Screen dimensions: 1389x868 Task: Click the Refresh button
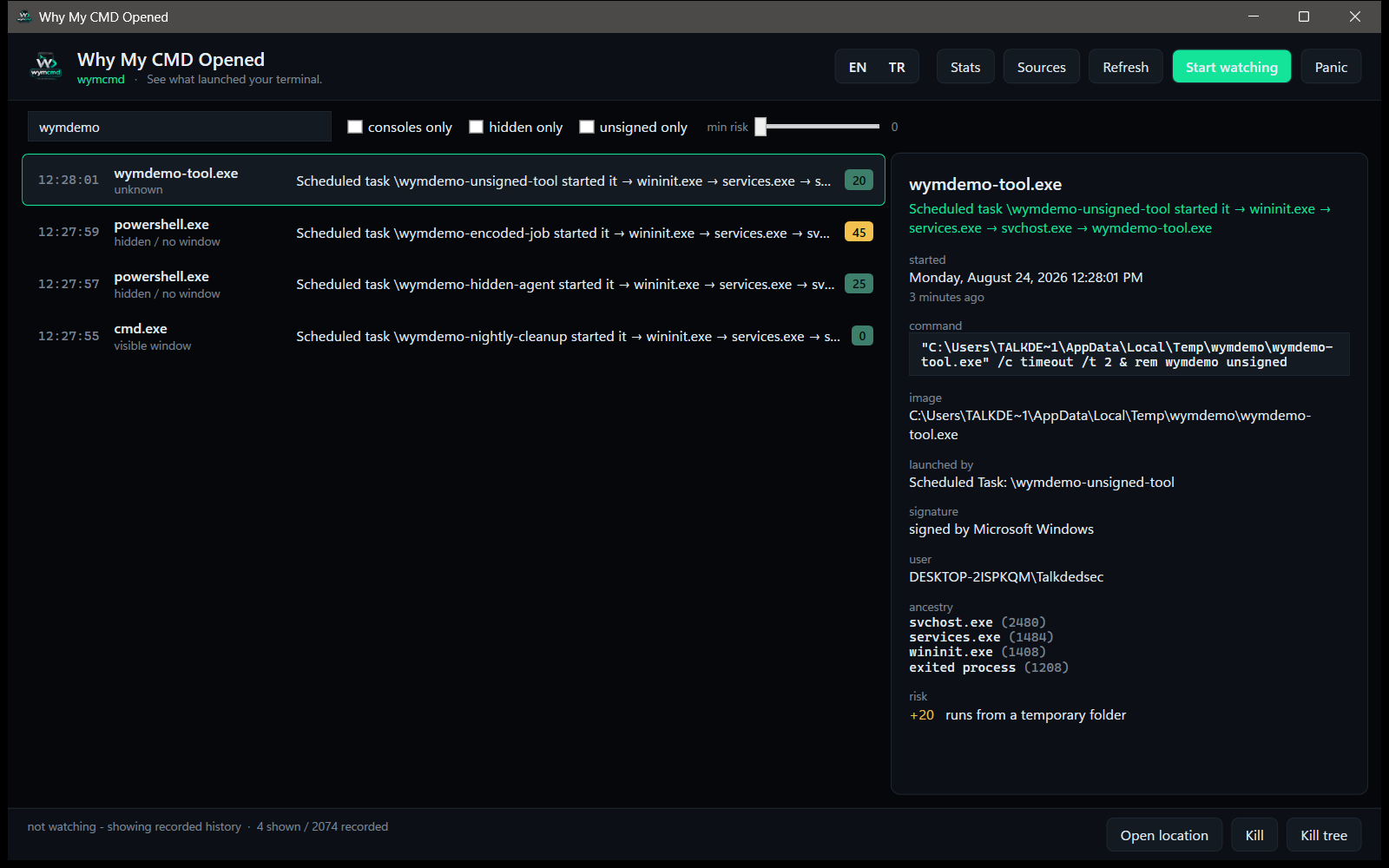click(1126, 67)
